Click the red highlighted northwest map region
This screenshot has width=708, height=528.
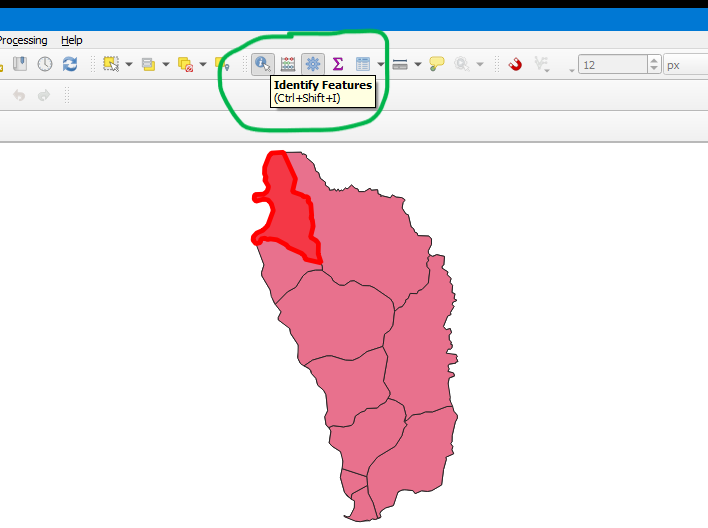click(x=285, y=210)
